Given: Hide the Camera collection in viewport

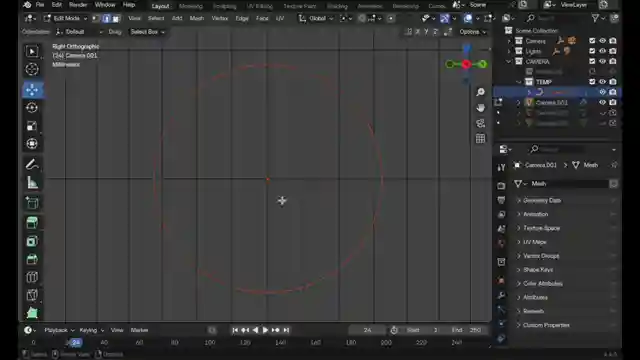Looking at the screenshot, I should tap(602, 41).
